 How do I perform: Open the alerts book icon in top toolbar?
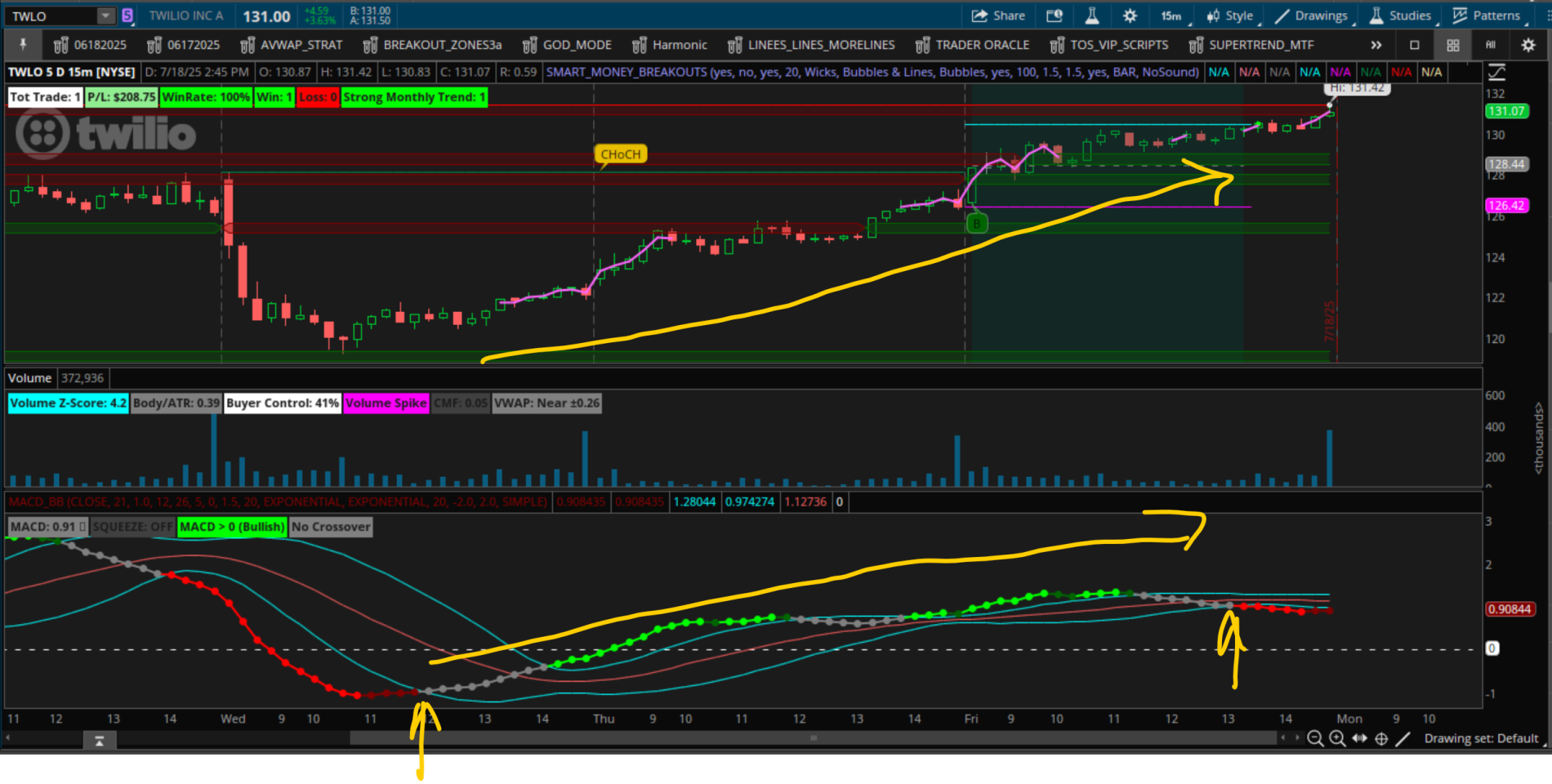(x=1055, y=16)
